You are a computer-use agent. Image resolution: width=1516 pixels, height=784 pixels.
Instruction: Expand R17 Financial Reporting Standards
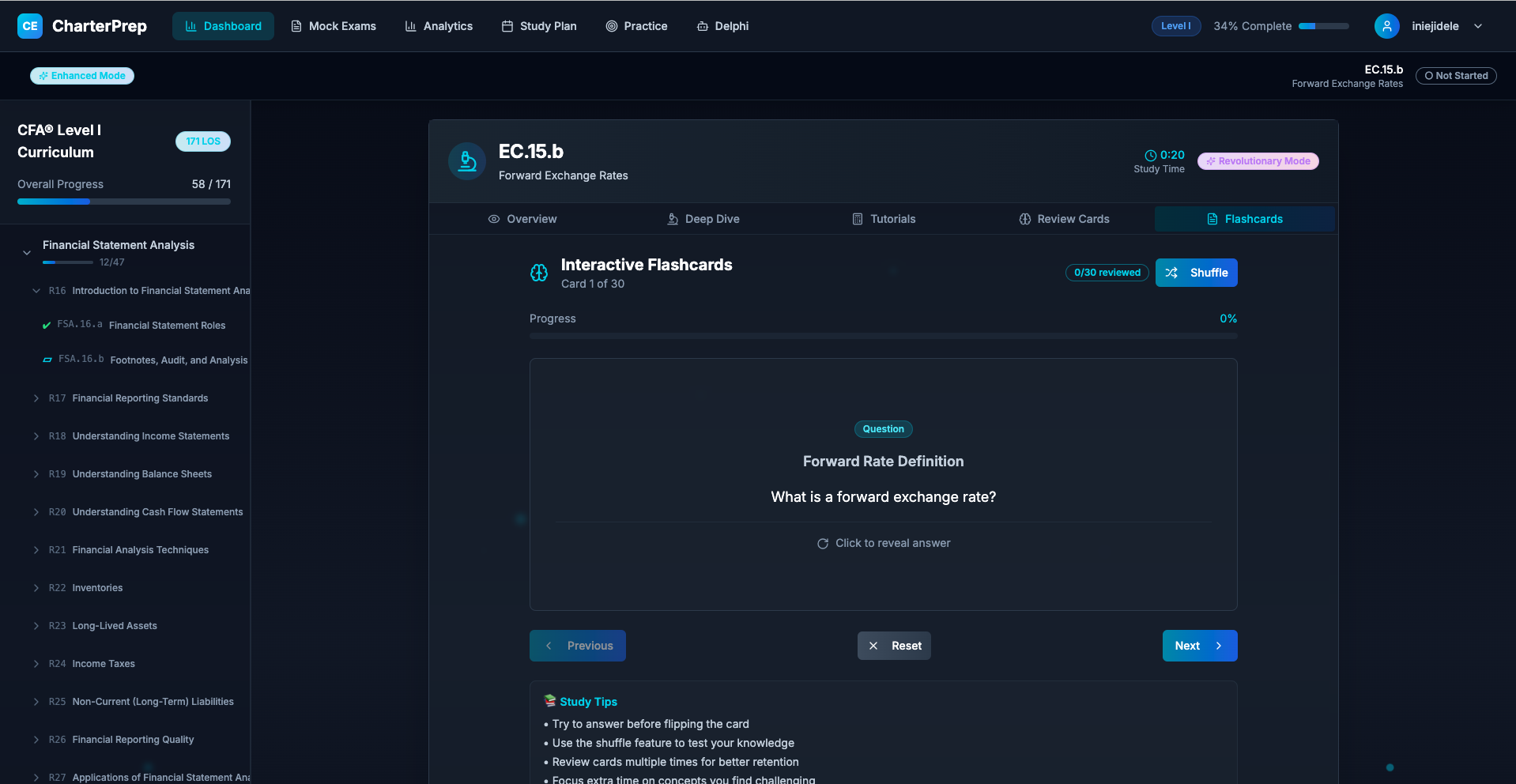(x=36, y=398)
